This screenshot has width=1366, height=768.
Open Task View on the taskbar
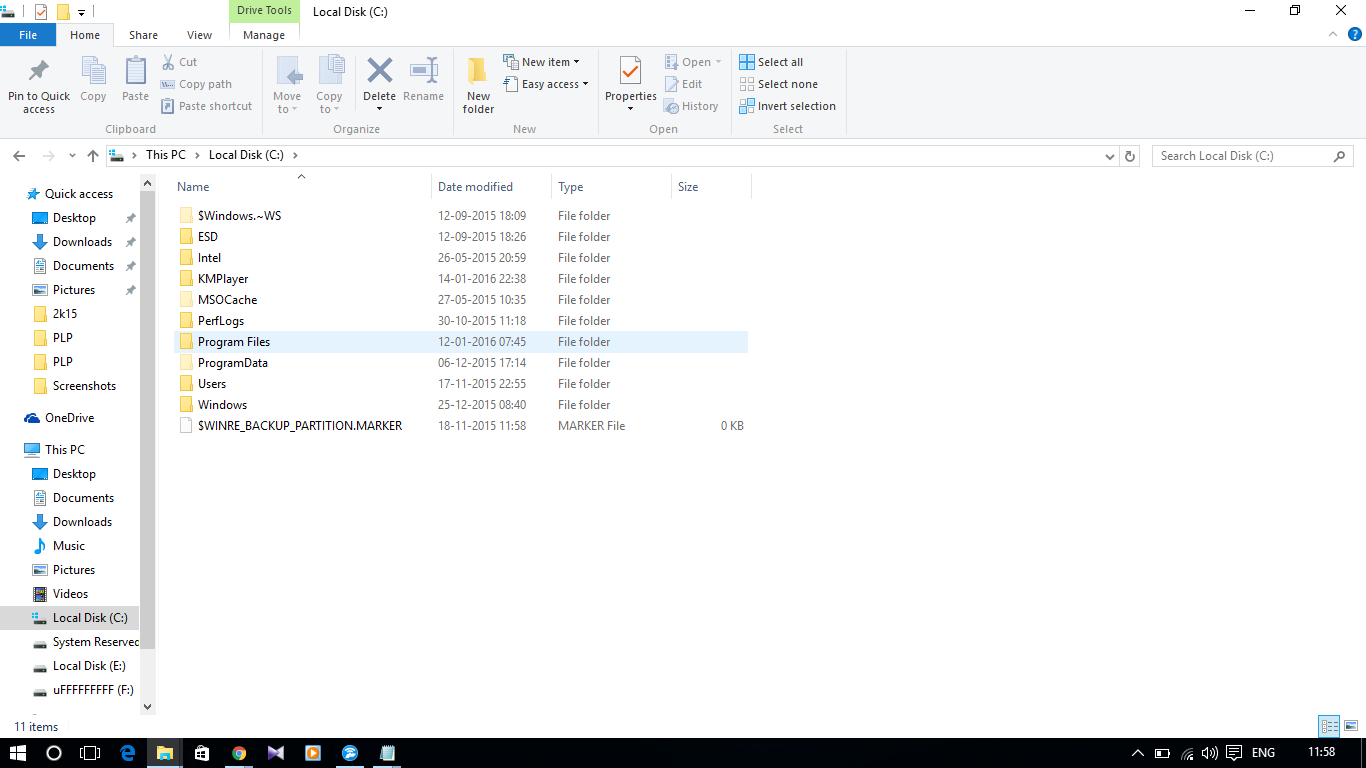click(x=91, y=753)
